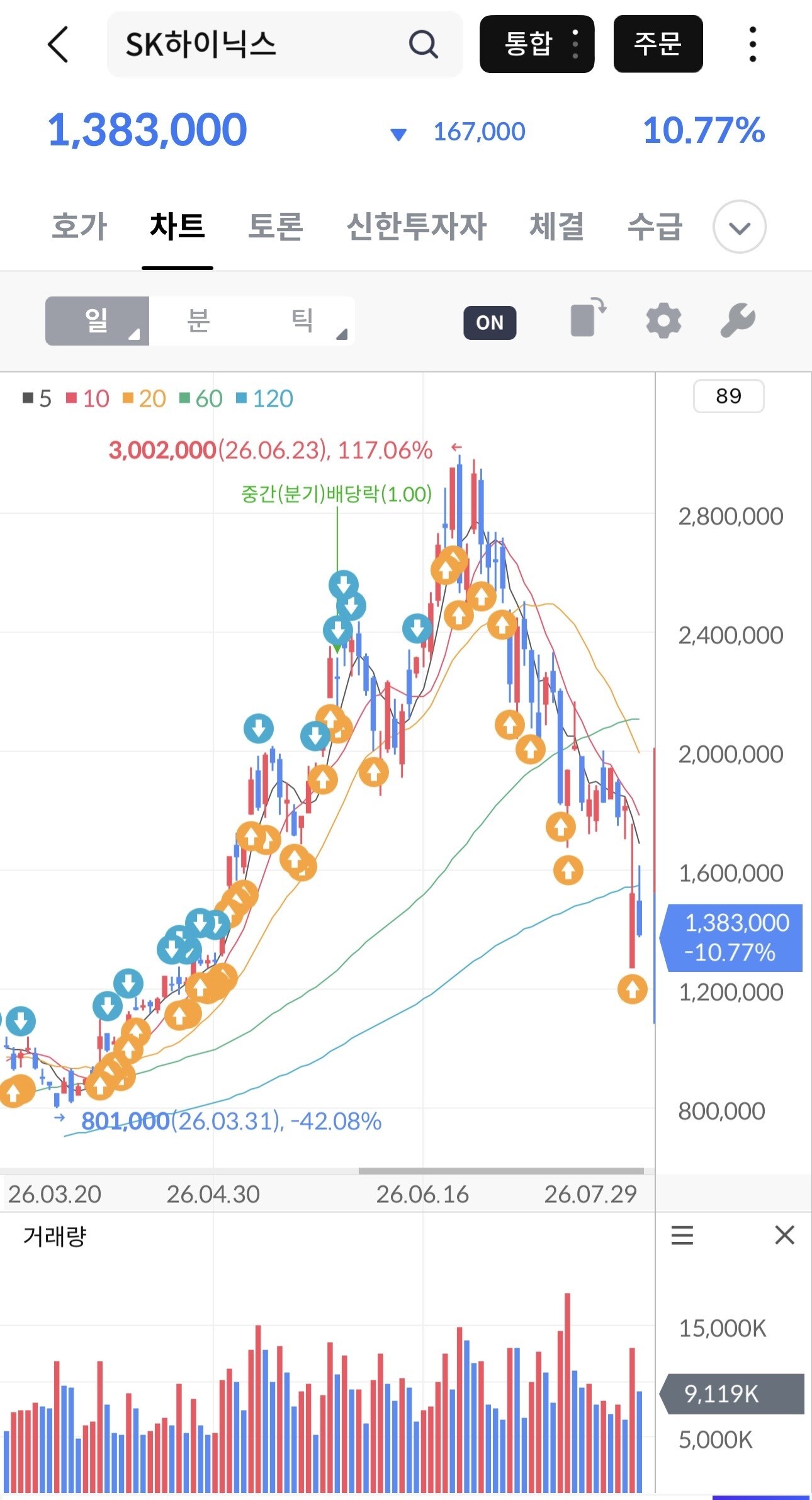Image resolution: width=812 pixels, height=1500 pixels.
Task: Click the 89 candle count field
Action: click(728, 396)
